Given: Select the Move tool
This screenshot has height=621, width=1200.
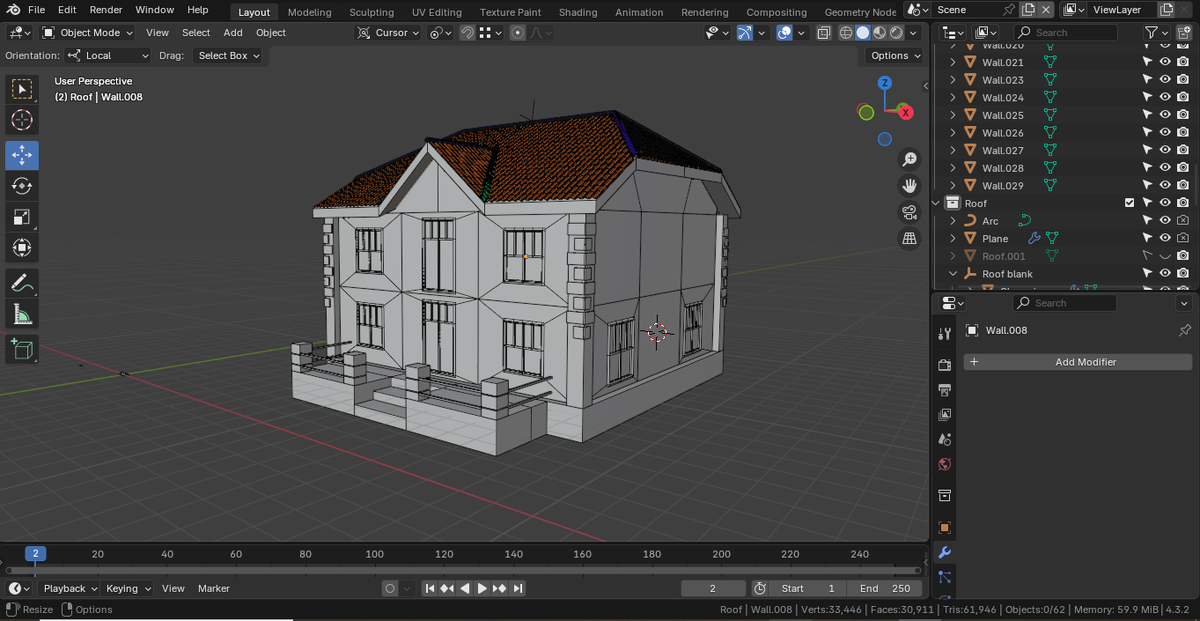Looking at the screenshot, I should point(22,155).
